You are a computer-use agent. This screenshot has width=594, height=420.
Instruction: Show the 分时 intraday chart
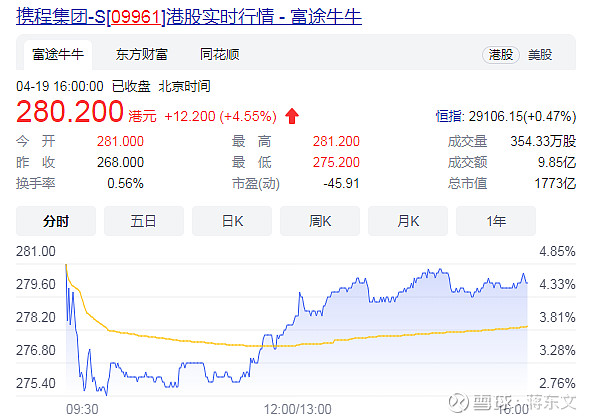[x=56, y=221]
